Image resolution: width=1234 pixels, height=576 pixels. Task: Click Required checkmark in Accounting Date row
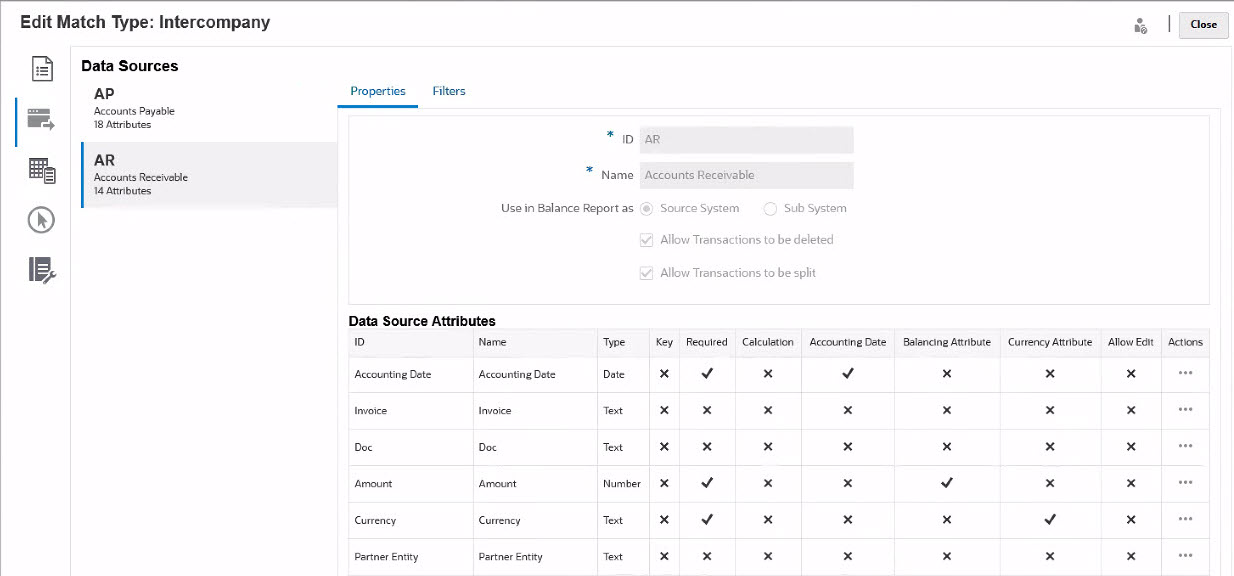pyautogui.click(x=707, y=373)
